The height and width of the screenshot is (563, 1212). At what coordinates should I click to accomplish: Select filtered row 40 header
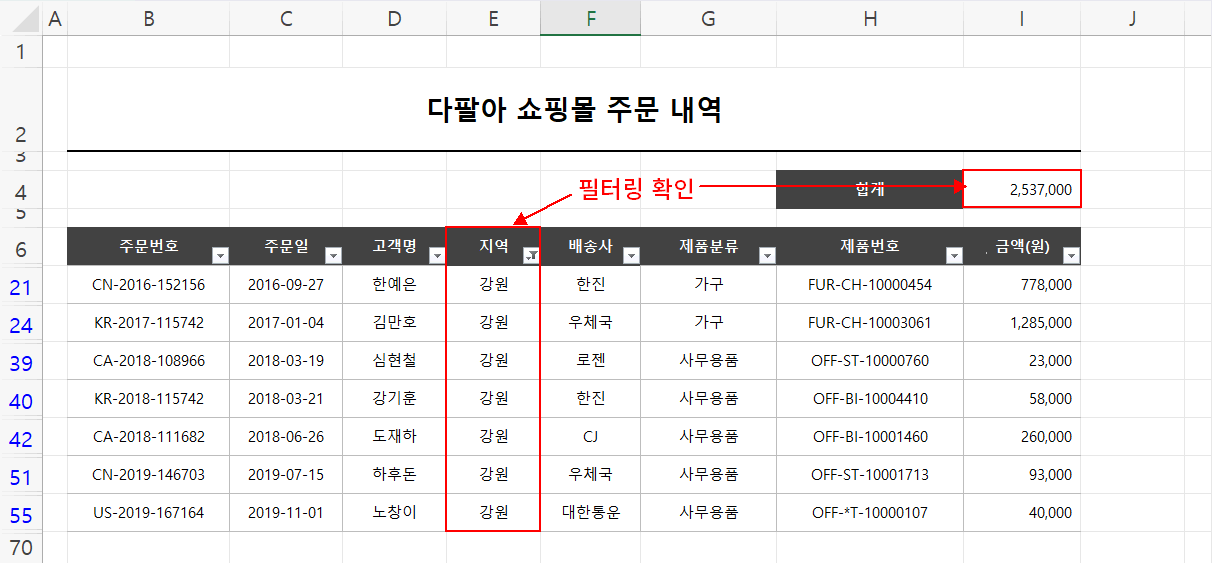pyautogui.click(x=21, y=399)
